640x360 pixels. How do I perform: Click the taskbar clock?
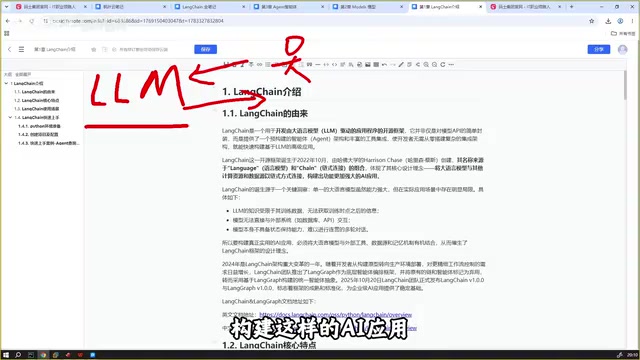click(x=632, y=355)
